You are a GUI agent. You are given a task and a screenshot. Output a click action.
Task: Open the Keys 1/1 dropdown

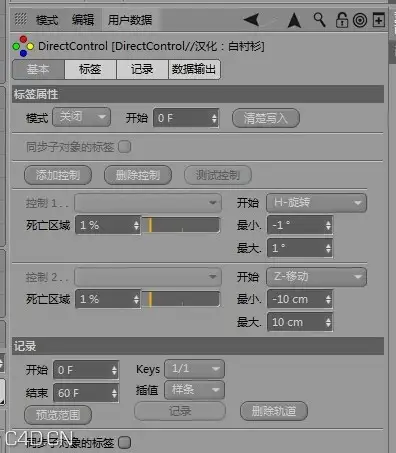[194, 369]
